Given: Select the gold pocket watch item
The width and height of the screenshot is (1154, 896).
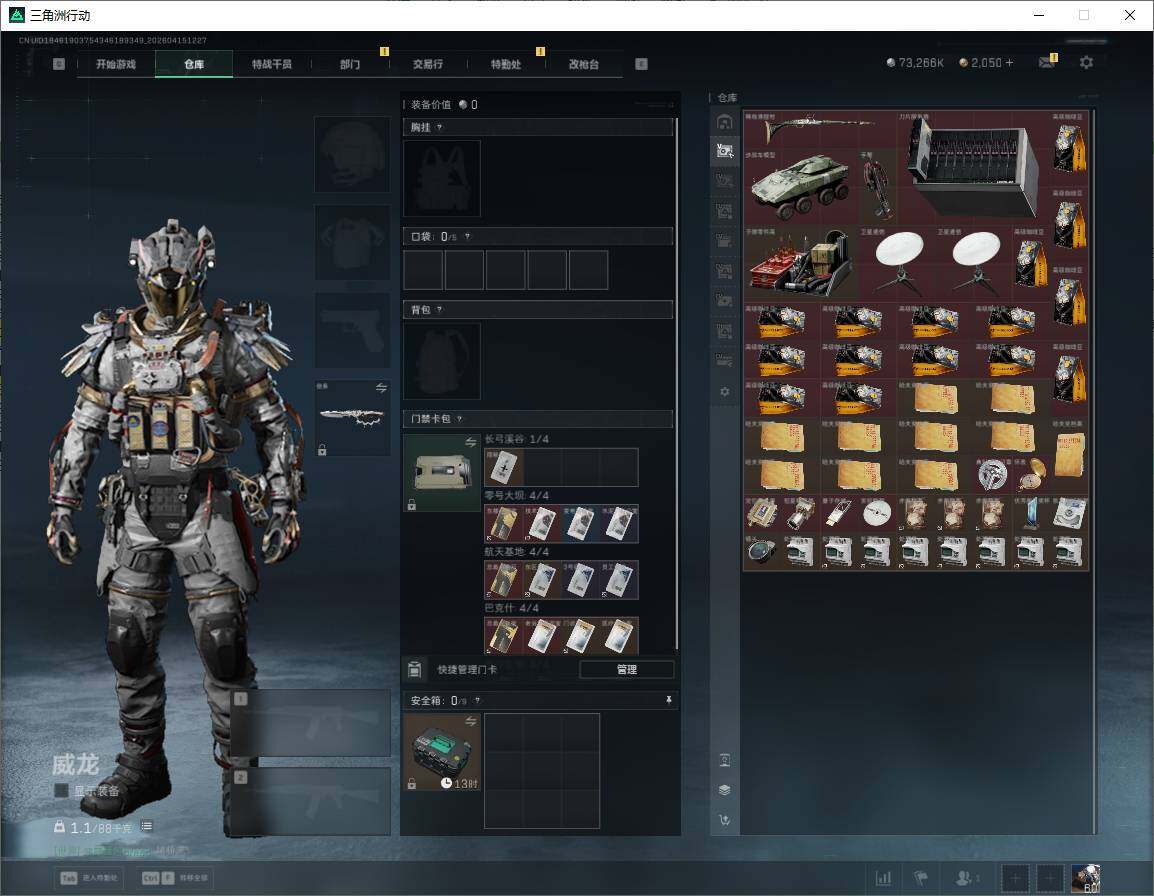Looking at the screenshot, I should click(1031, 474).
